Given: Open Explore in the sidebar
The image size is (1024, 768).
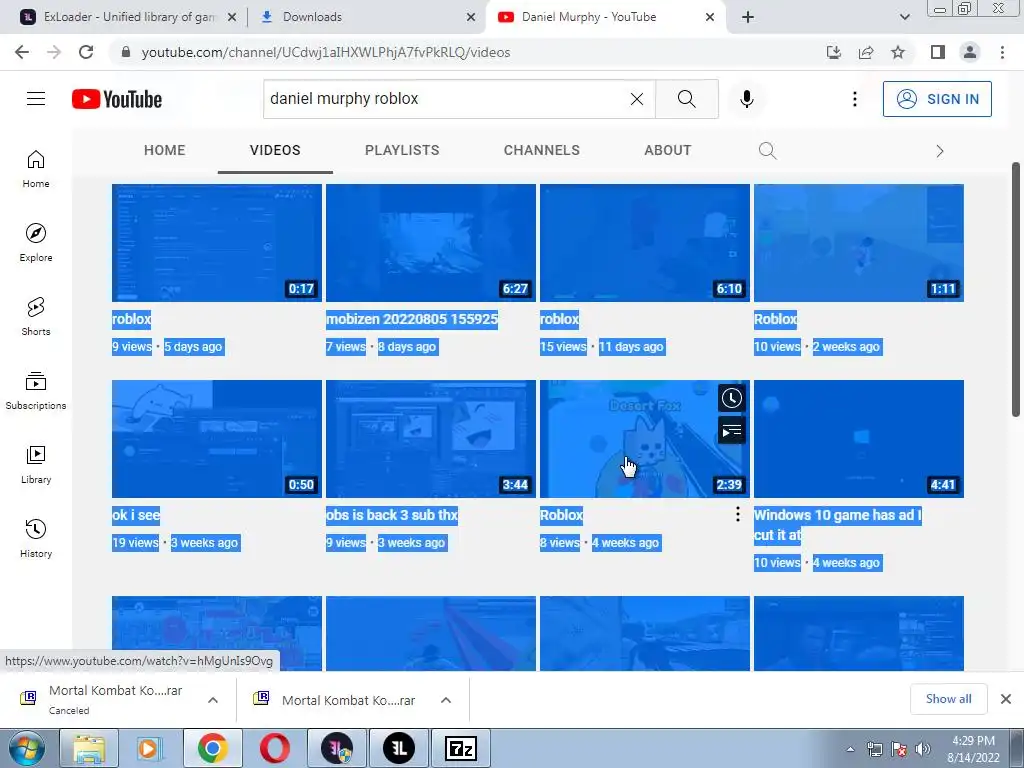Looking at the screenshot, I should [x=36, y=242].
